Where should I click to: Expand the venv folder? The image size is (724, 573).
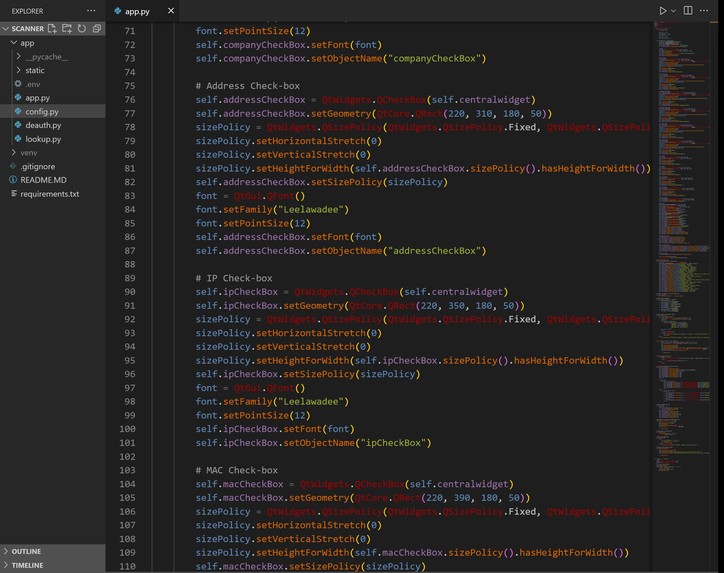pyautogui.click(x=29, y=153)
